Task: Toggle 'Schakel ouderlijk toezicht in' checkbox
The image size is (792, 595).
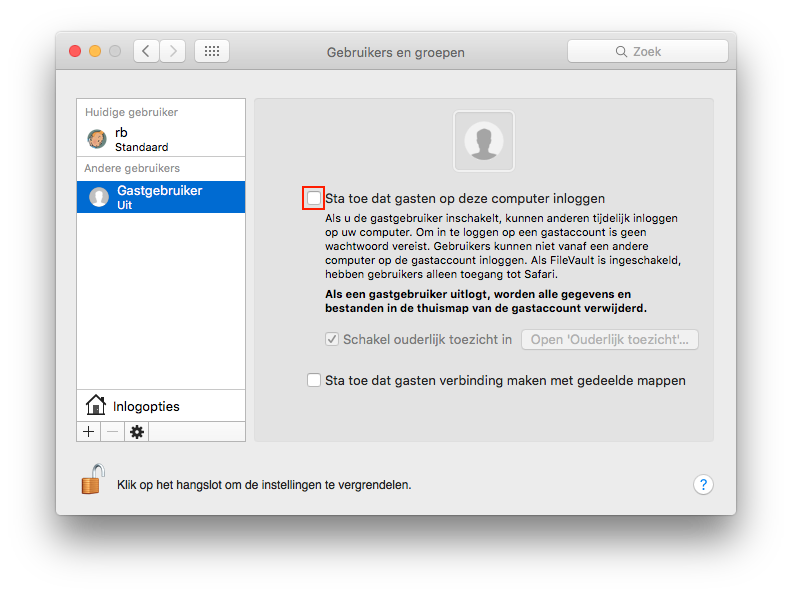Action: (x=332, y=339)
